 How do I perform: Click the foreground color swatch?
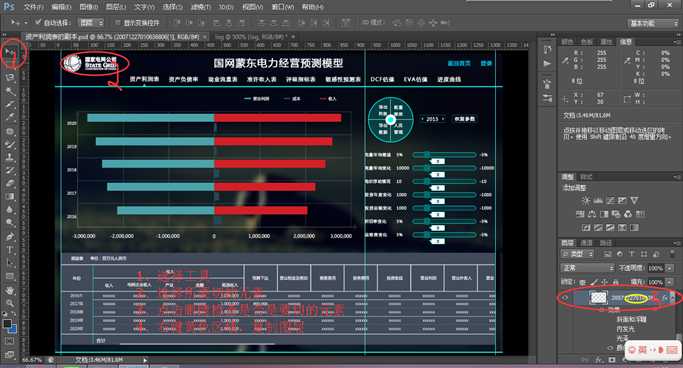7,324
